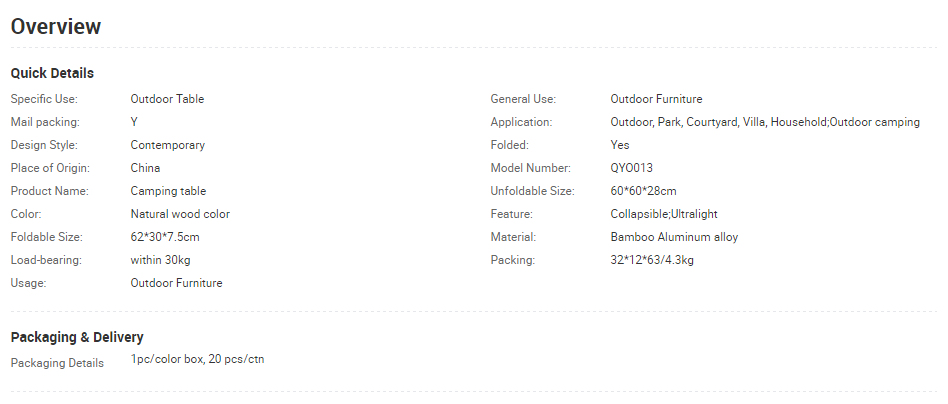Viewport: 948px width, 404px height.
Task: Select the Quick Details section title
Action: point(52,73)
